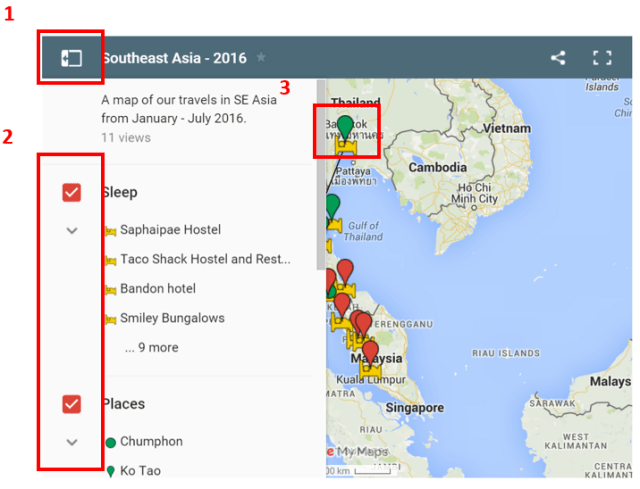Uncheck the Places layer checkbox
Screen dimensions: 640x489
pos(71,404)
